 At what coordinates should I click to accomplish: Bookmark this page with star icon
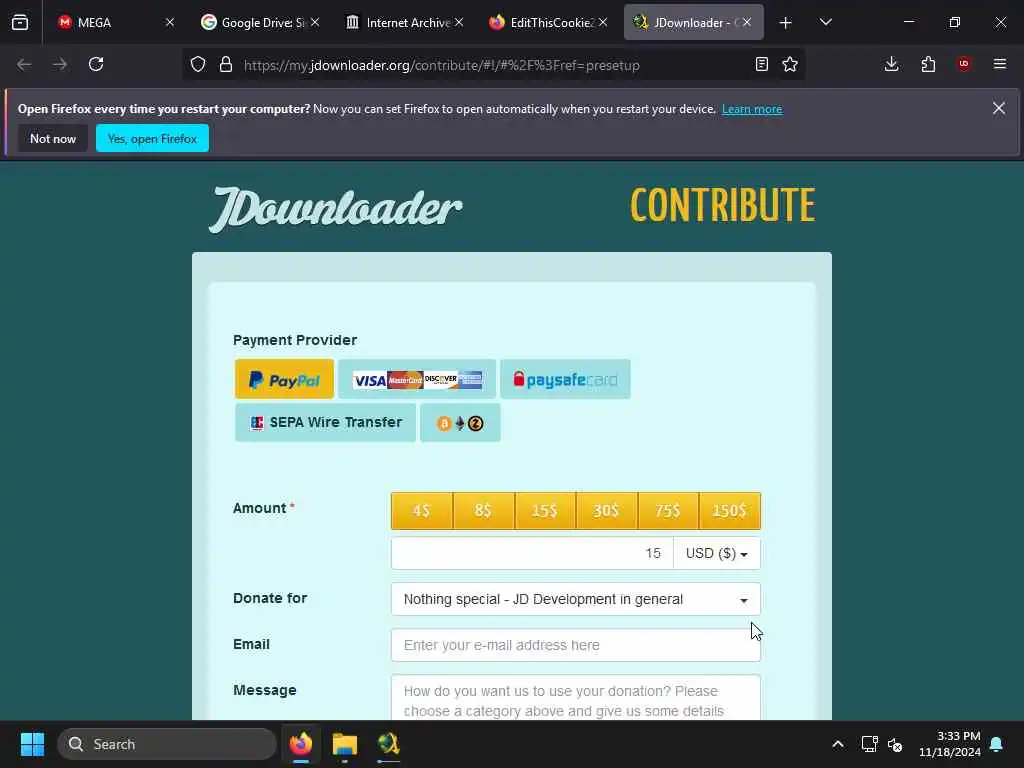click(790, 64)
